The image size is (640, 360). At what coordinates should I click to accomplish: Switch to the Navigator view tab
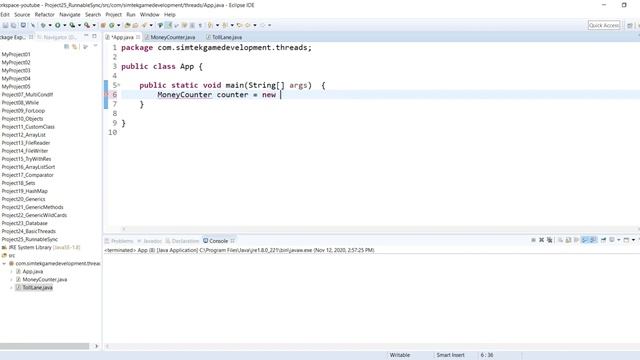point(56,37)
